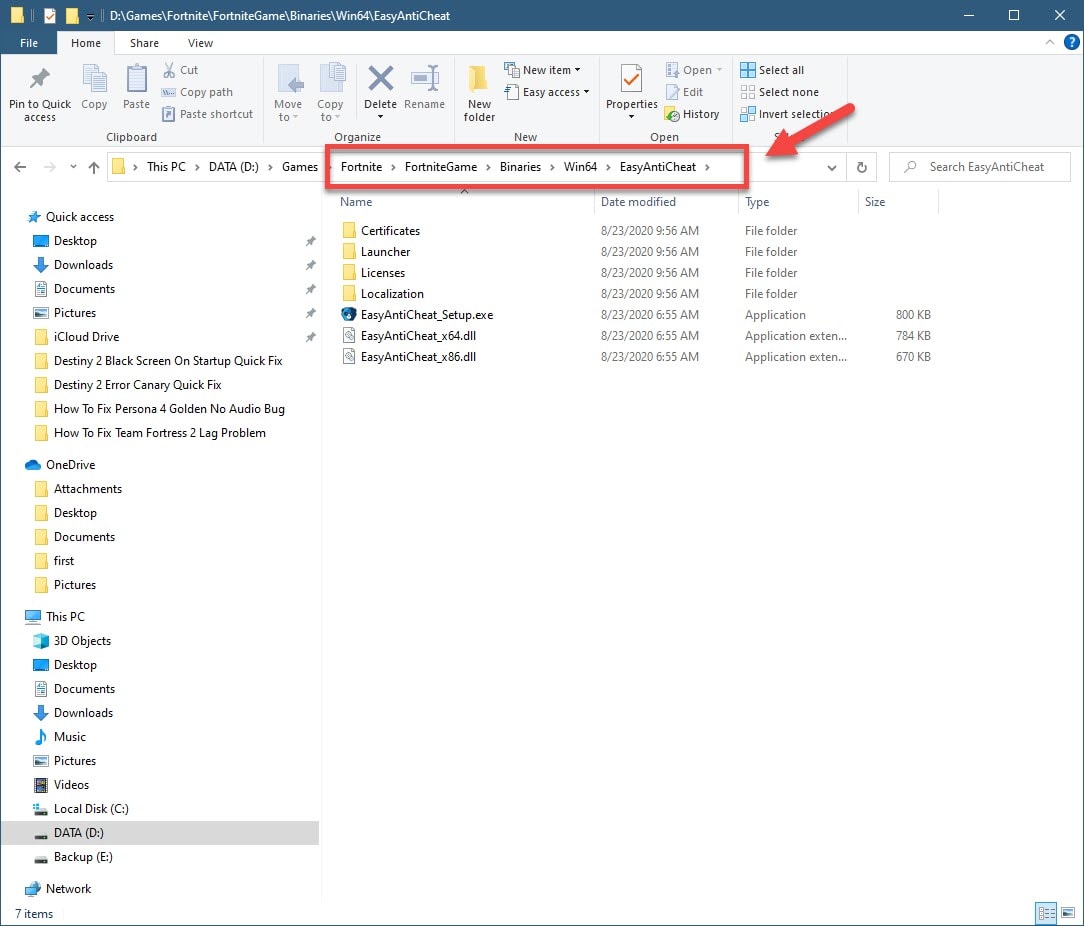The image size is (1084, 926).
Task: Switch to large icons view layout
Action: pyautogui.click(x=1067, y=913)
